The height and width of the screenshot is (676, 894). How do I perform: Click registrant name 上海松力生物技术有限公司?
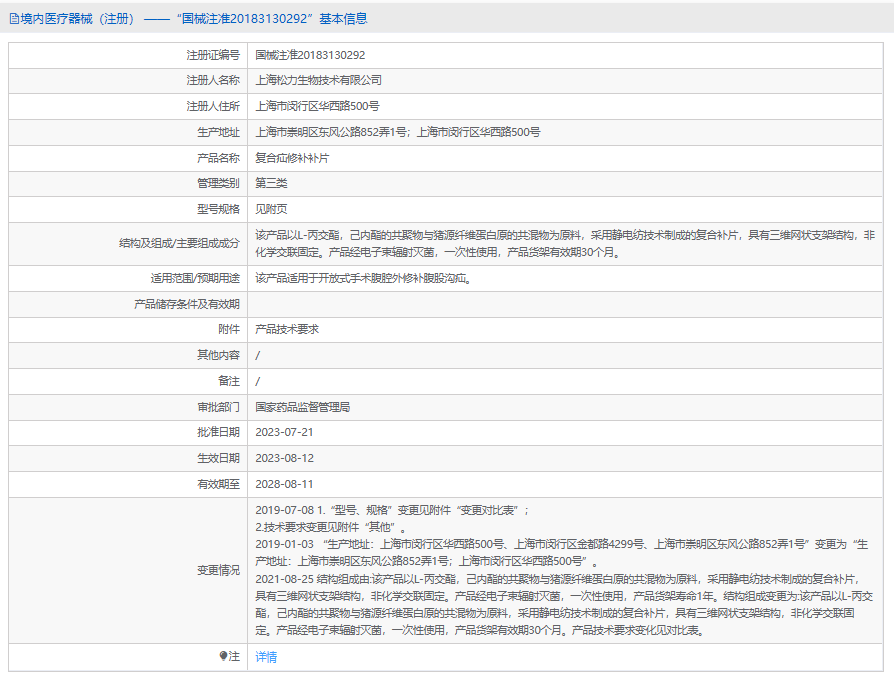click(318, 80)
